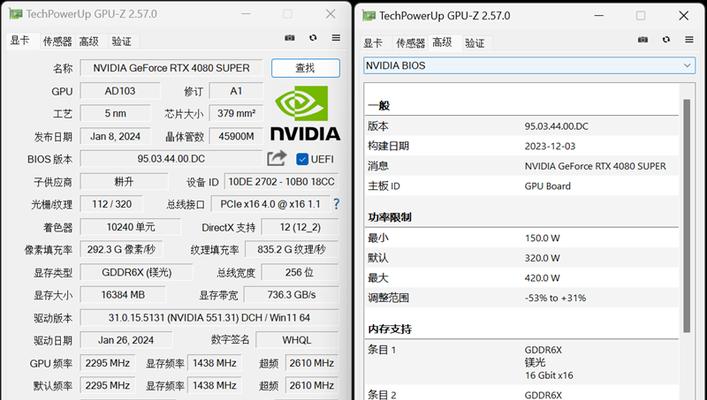Click the digital signature field WHQL
707x400 pixels.
click(x=297, y=340)
